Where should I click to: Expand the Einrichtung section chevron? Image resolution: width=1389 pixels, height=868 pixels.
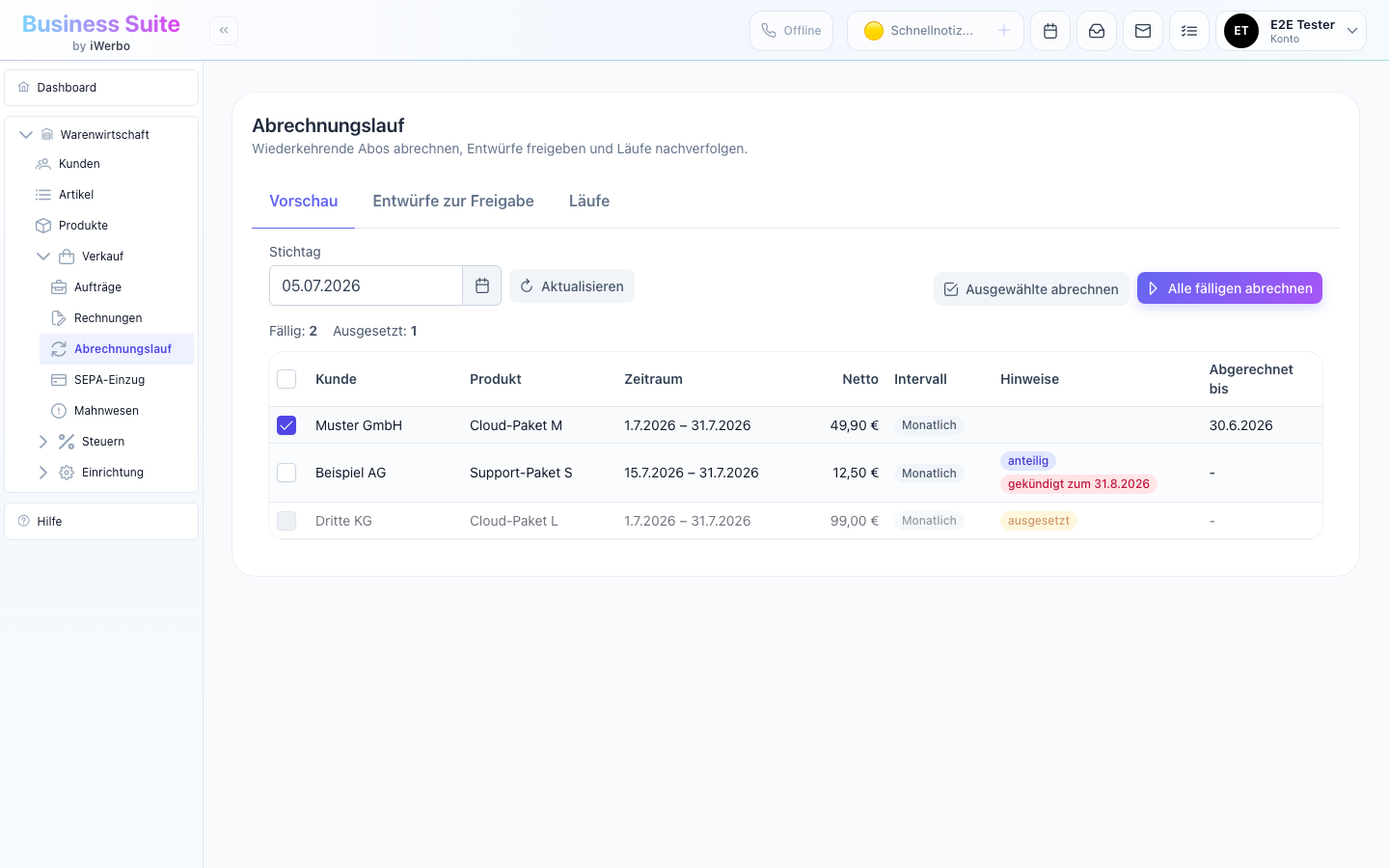[43, 473]
